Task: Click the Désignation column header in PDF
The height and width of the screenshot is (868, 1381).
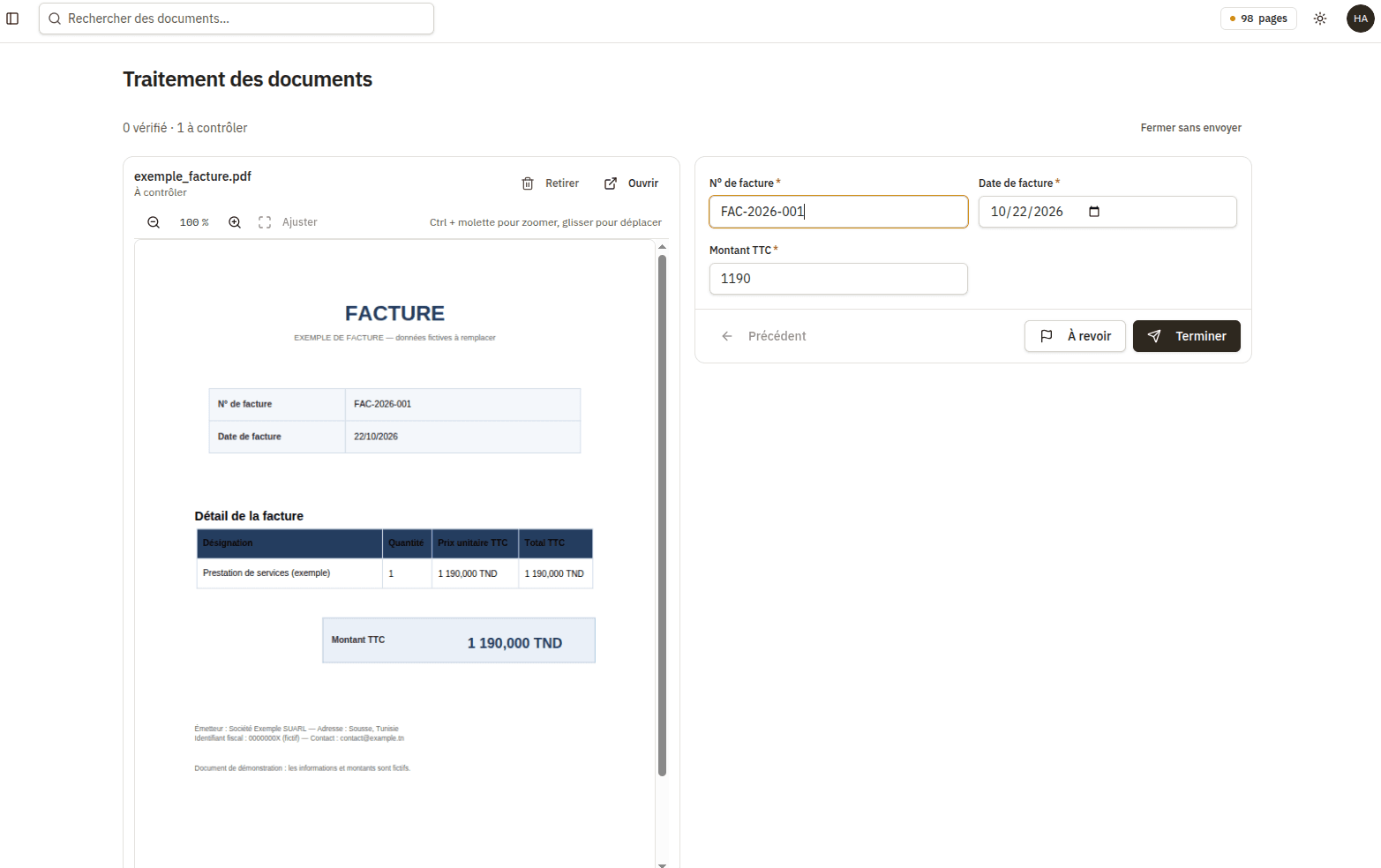Action: (x=289, y=543)
